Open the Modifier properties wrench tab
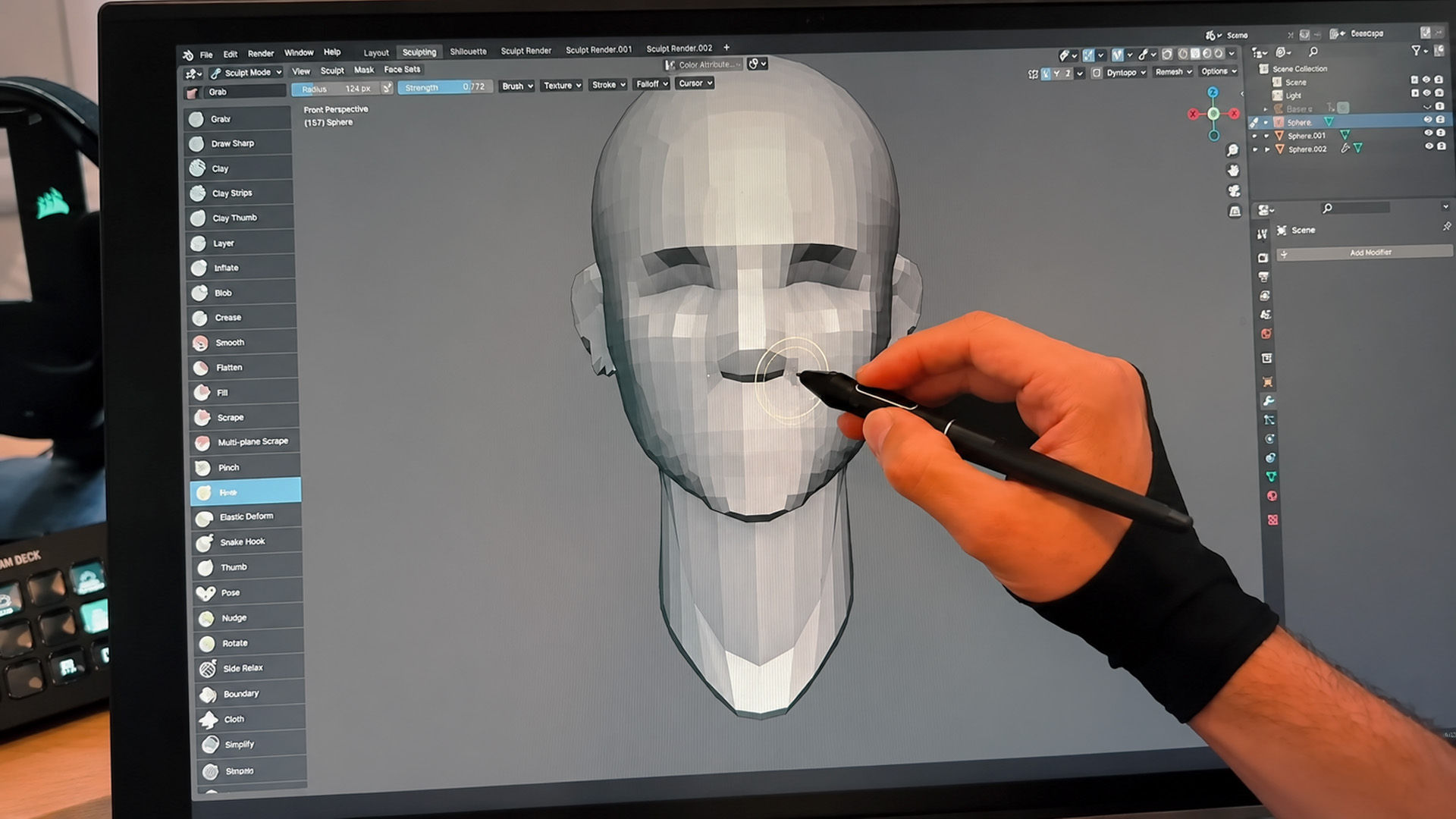The width and height of the screenshot is (1456, 819). [1268, 400]
